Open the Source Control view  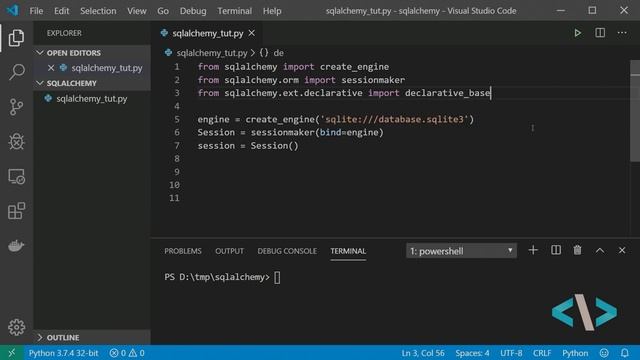16,107
